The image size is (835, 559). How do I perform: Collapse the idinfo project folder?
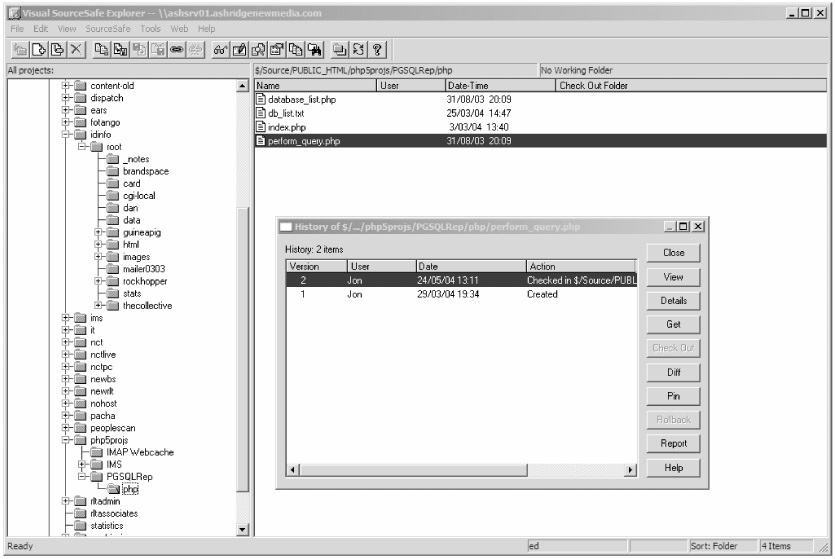66,135
